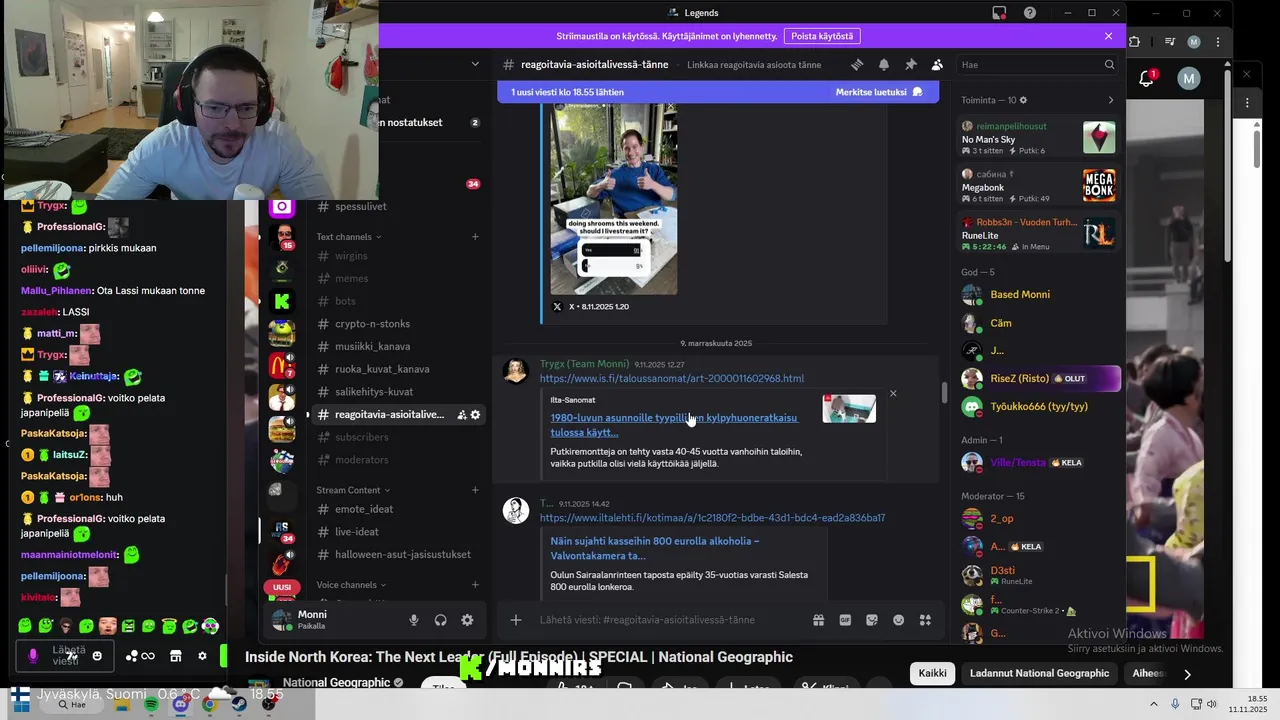Screen dimensions: 1280x720
Task: Select emote_ideat channel
Action: click(x=397, y=509)
